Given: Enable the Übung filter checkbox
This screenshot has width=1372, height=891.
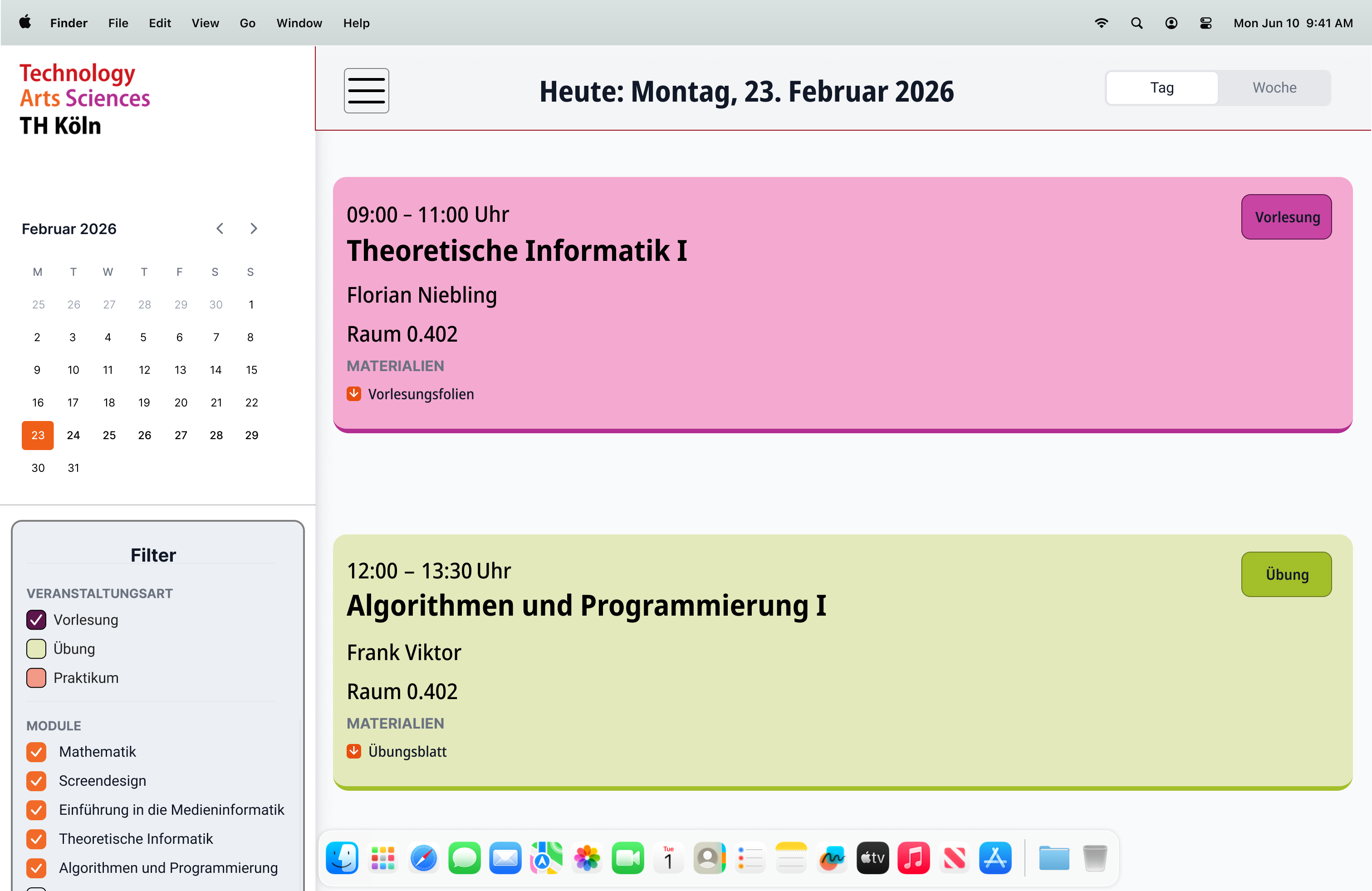Looking at the screenshot, I should coord(36,648).
